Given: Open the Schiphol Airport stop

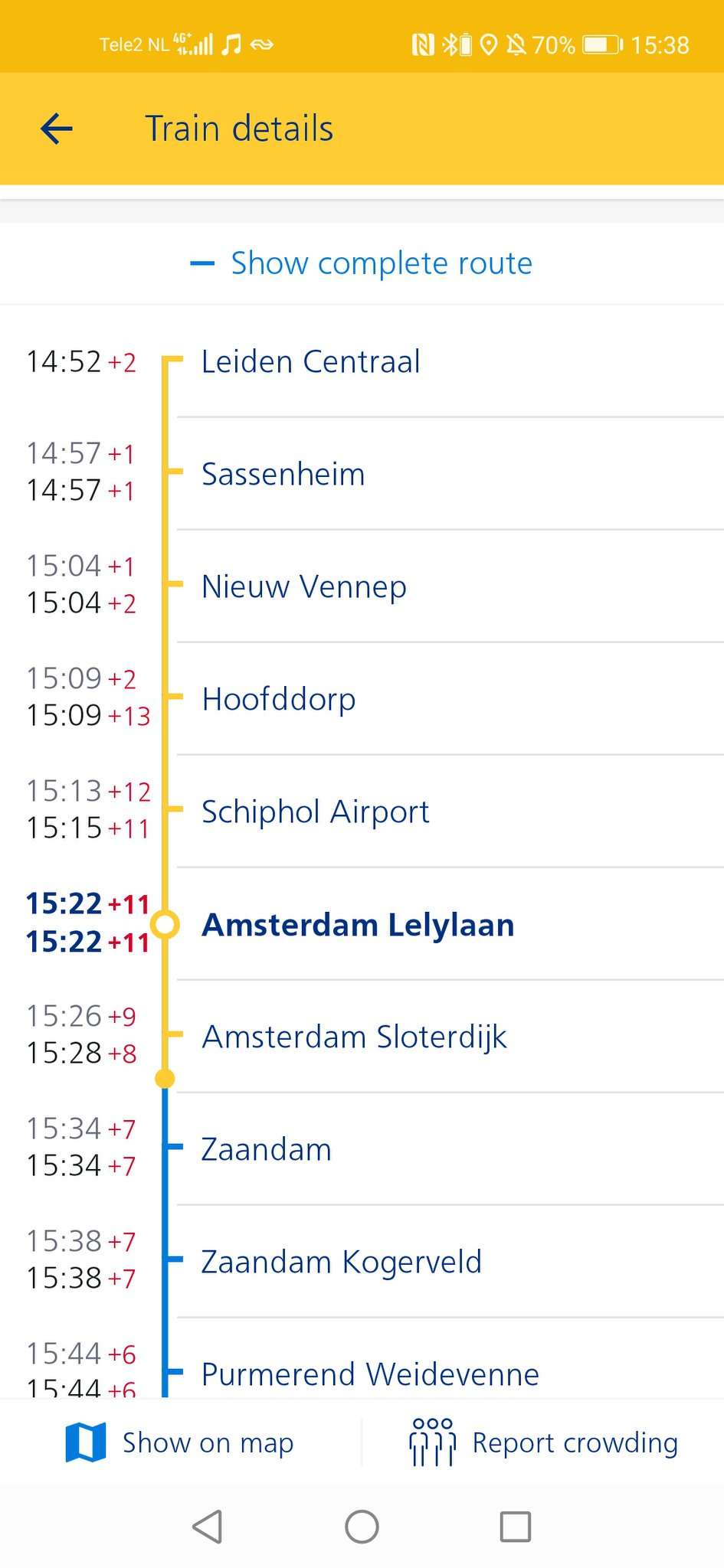Looking at the screenshot, I should tap(315, 812).
